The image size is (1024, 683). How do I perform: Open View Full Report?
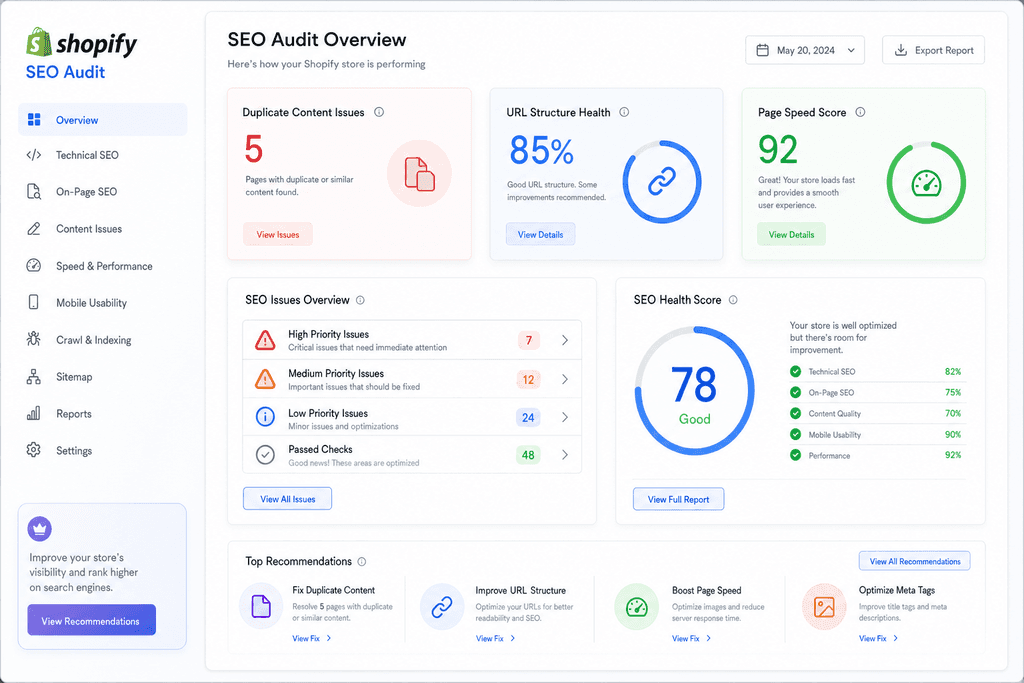click(678, 499)
